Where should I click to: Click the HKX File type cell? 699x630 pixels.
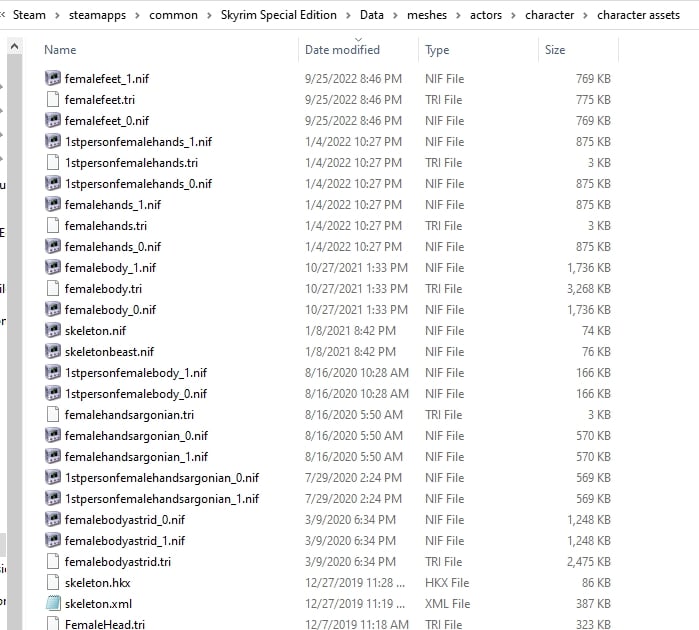click(x=447, y=582)
